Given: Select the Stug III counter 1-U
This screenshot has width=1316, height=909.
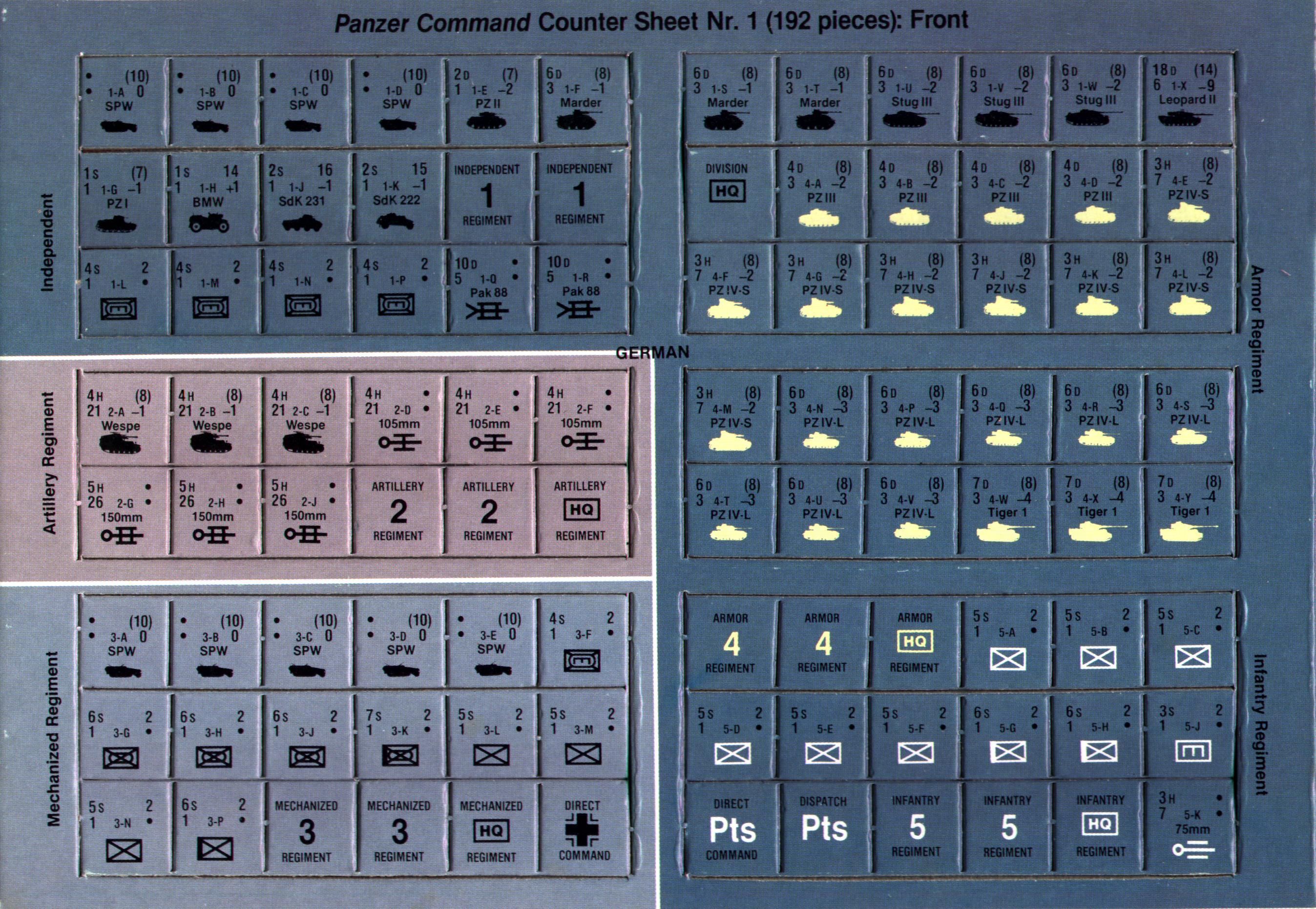Looking at the screenshot, I should (912, 98).
